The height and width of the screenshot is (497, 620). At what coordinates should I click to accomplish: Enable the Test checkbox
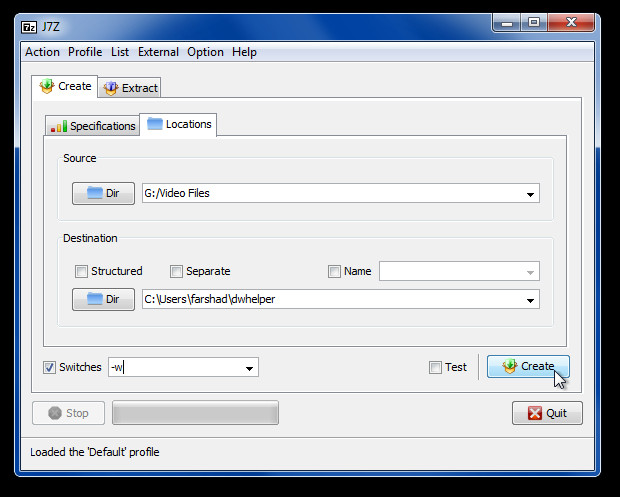435,367
